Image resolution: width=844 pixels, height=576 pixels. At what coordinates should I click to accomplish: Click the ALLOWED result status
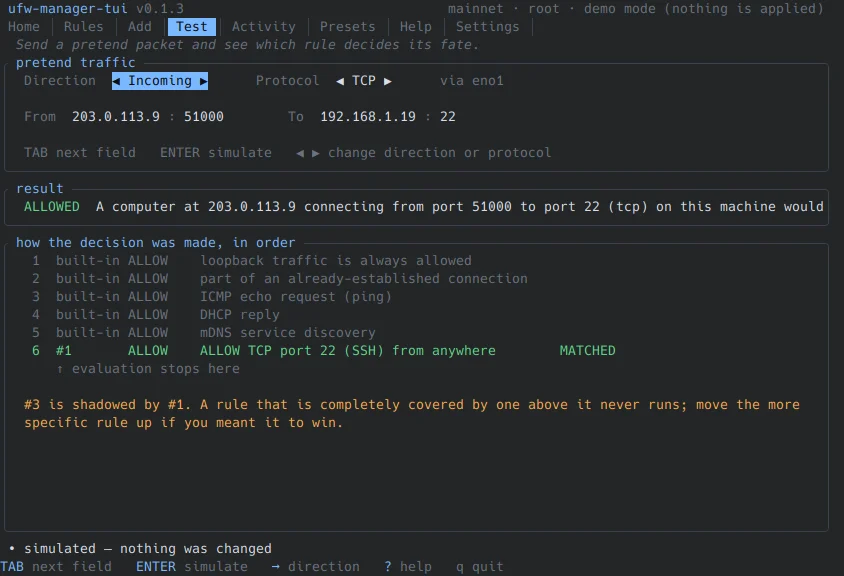click(x=52, y=207)
